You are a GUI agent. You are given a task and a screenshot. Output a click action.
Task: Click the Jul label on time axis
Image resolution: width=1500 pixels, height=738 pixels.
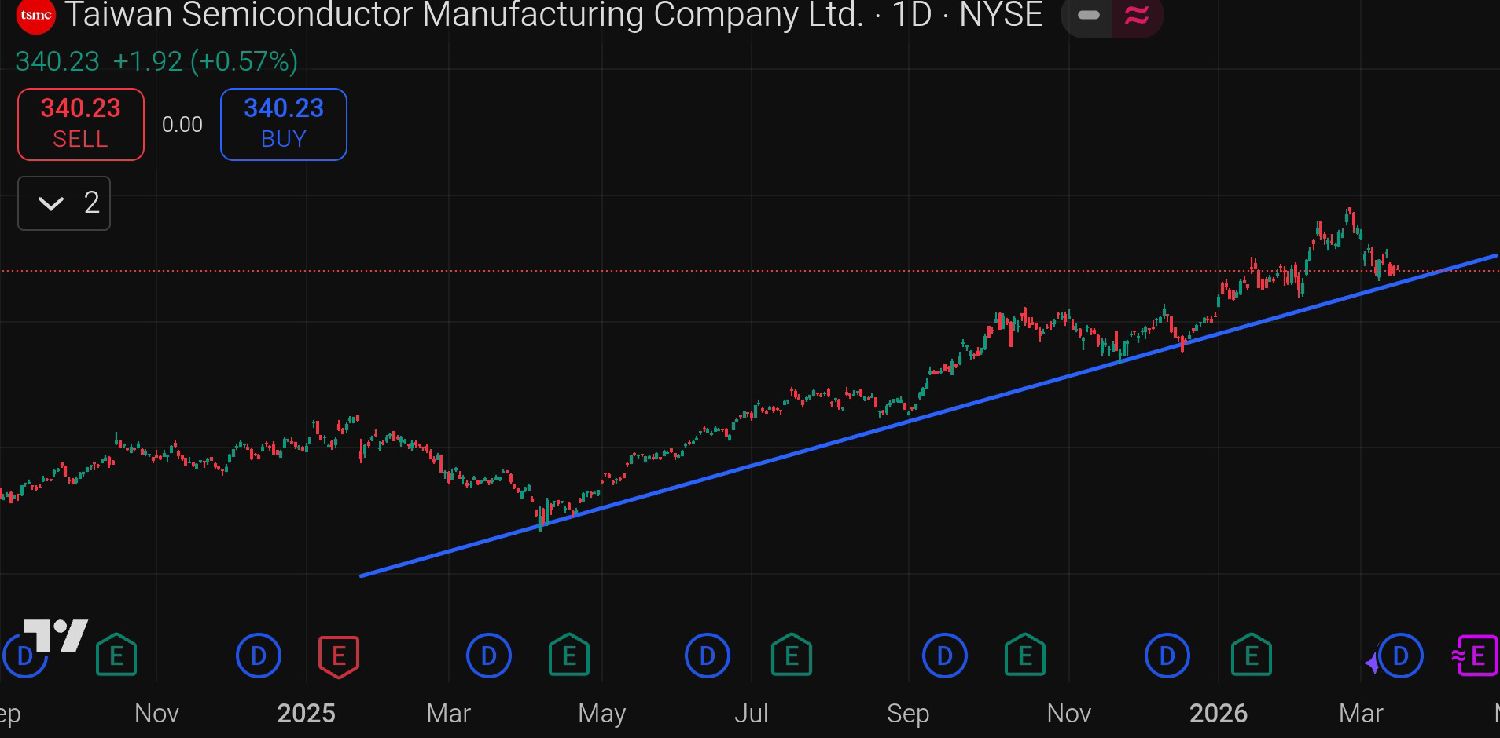click(x=752, y=713)
